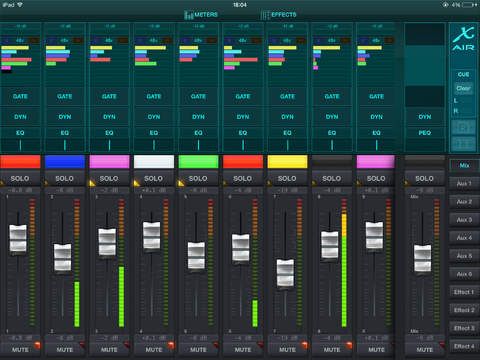
Task: Open DYN compressor for channel 2
Action: point(65,117)
